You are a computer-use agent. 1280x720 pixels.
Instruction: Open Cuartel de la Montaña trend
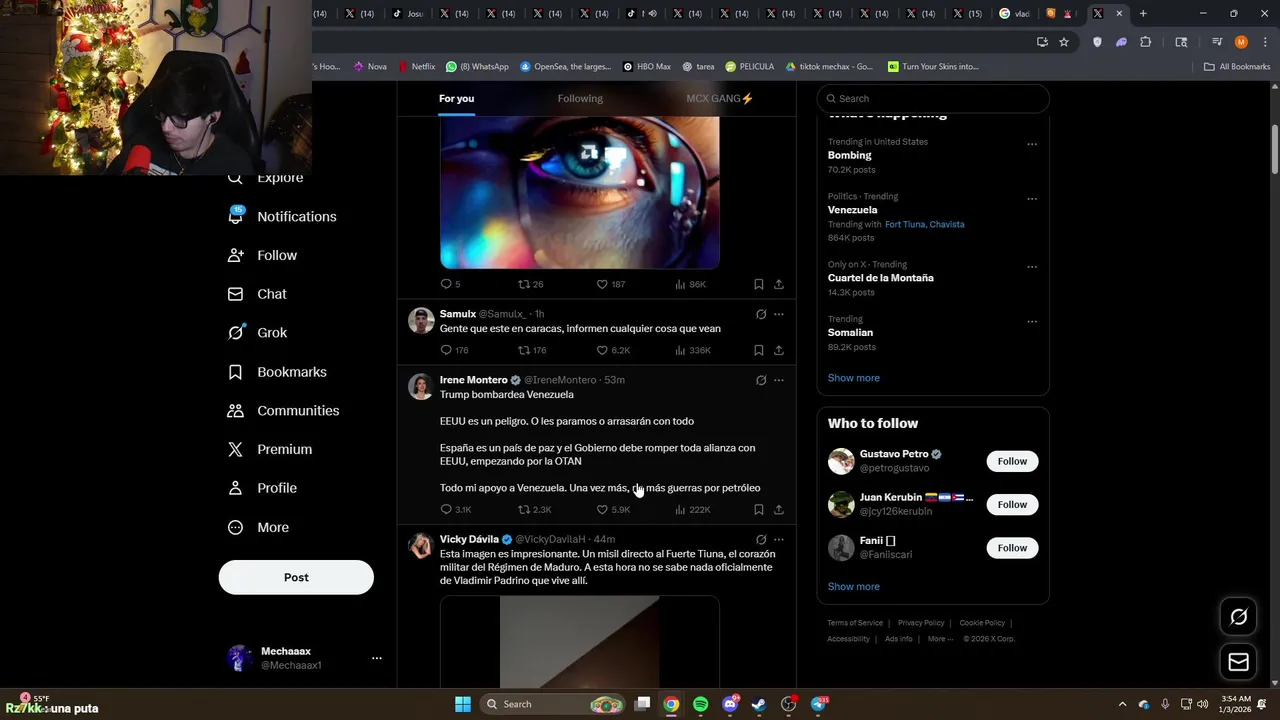click(x=880, y=278)
